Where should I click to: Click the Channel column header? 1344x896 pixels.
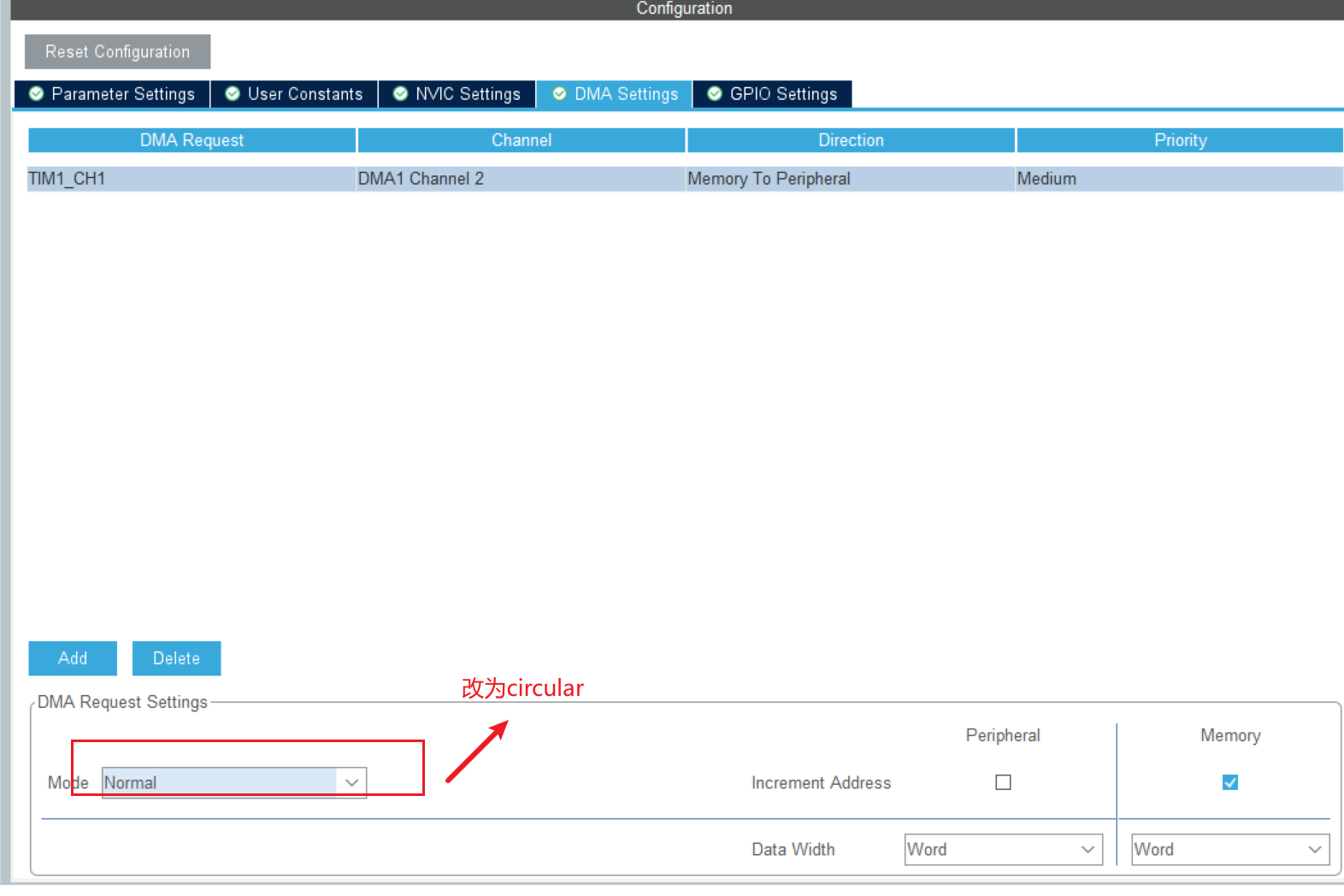(522, 140)
